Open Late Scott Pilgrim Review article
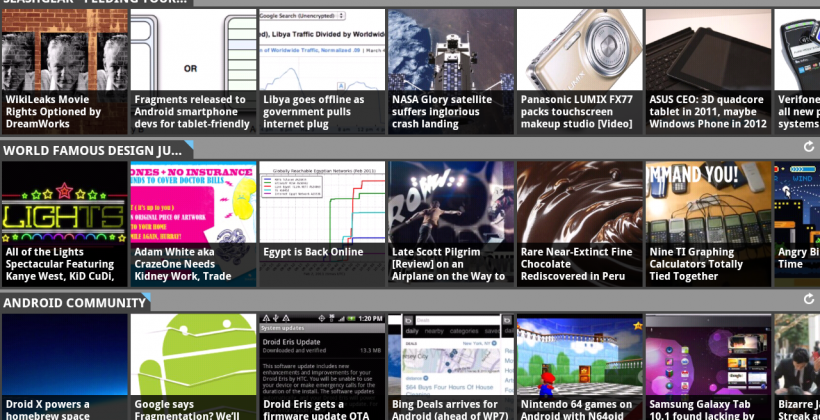 451,224
